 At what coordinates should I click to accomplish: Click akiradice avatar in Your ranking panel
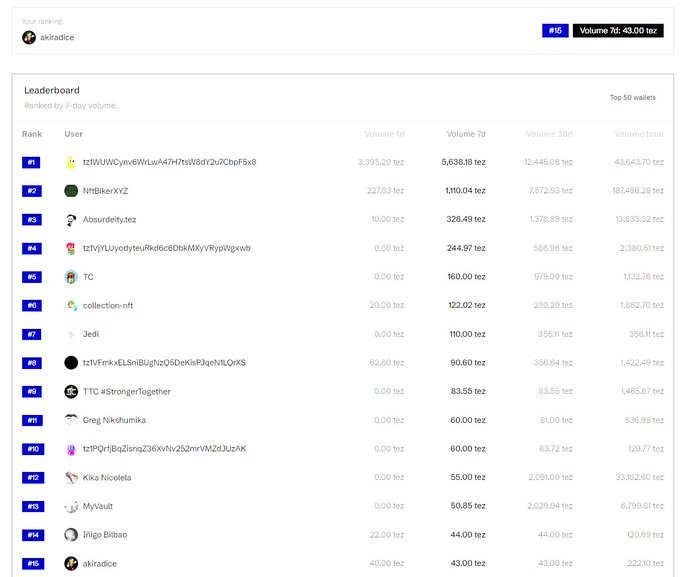coord(29,37)
